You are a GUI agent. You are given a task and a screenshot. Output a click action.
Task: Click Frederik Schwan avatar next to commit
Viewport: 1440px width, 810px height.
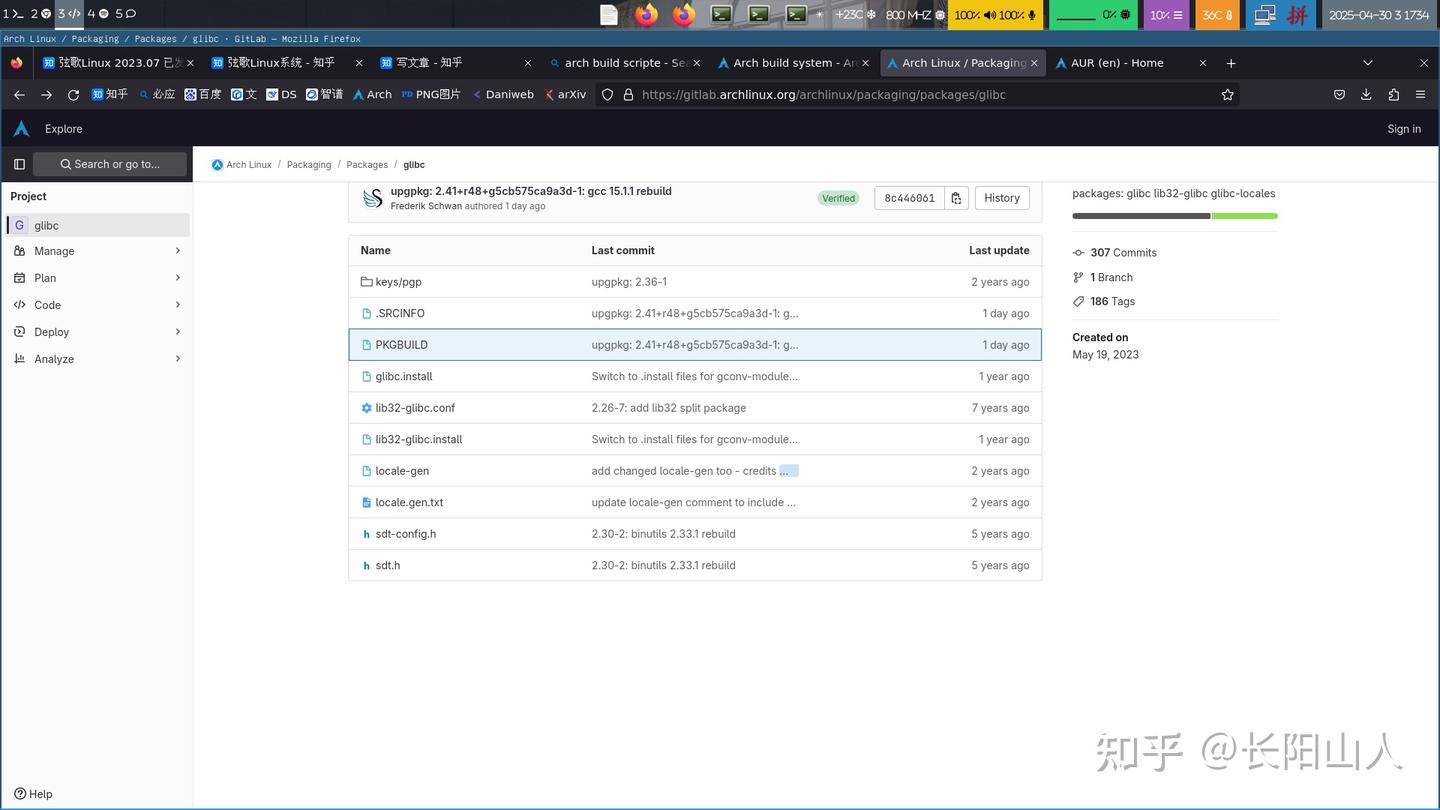pos(373,198)
